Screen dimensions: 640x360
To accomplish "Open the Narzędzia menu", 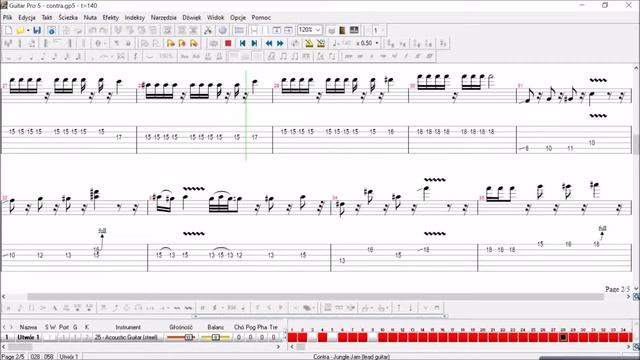I will (164, 18).
